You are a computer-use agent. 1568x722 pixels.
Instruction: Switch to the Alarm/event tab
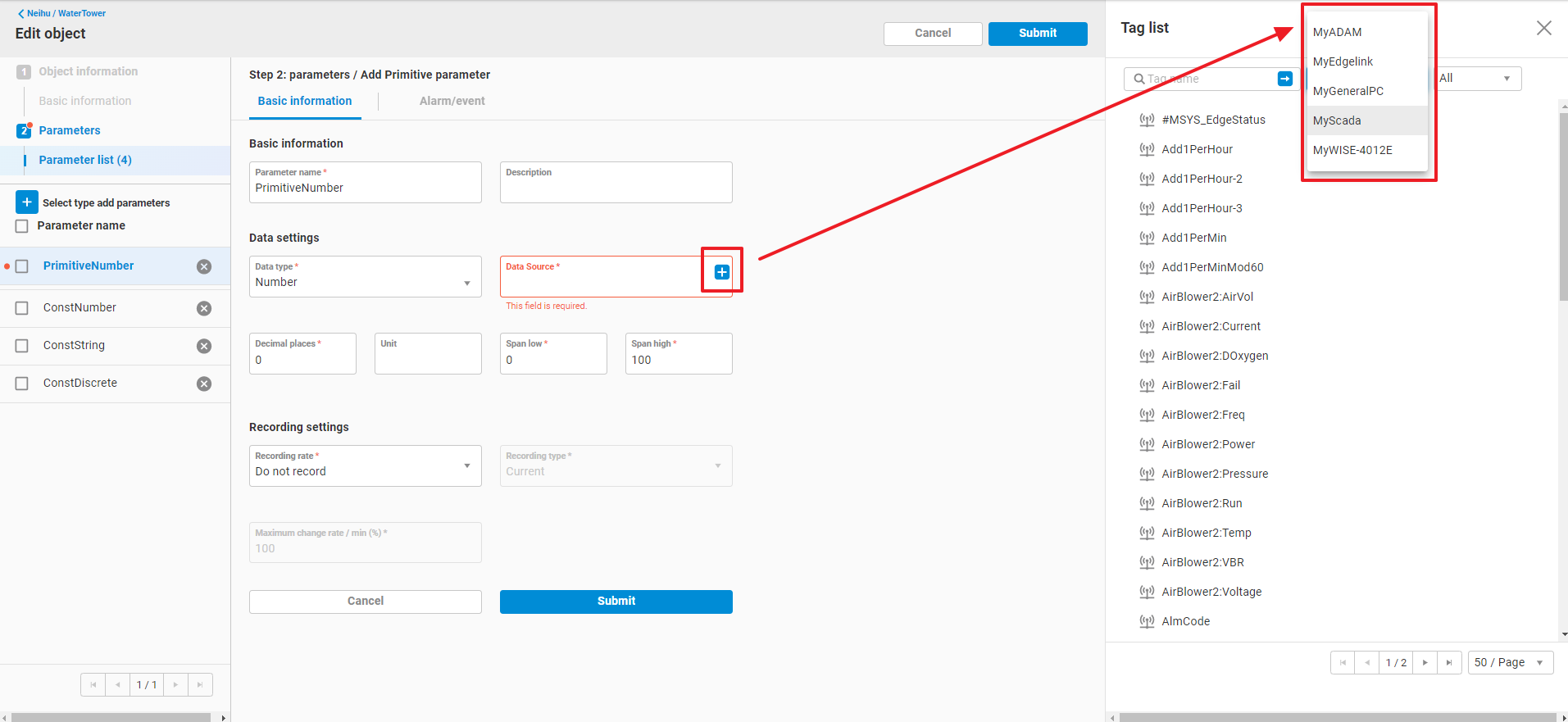click(x=452, y=101)
